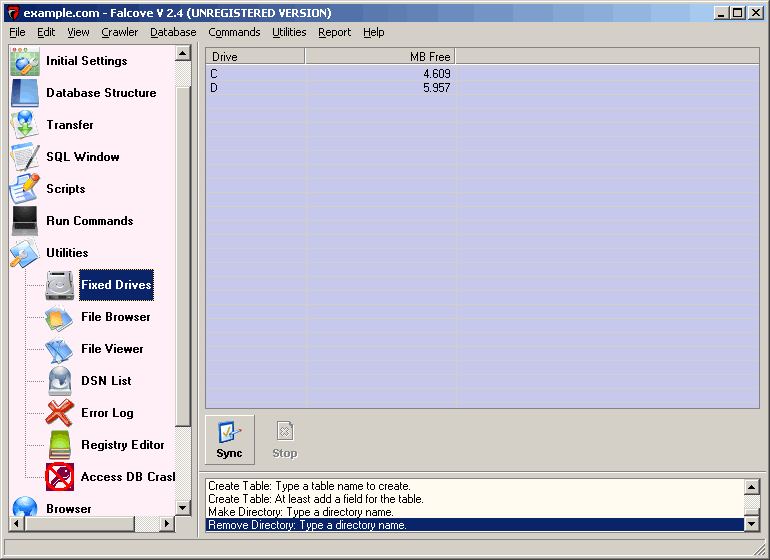Click the Transfer globe icon

click(x=25, y=125)
